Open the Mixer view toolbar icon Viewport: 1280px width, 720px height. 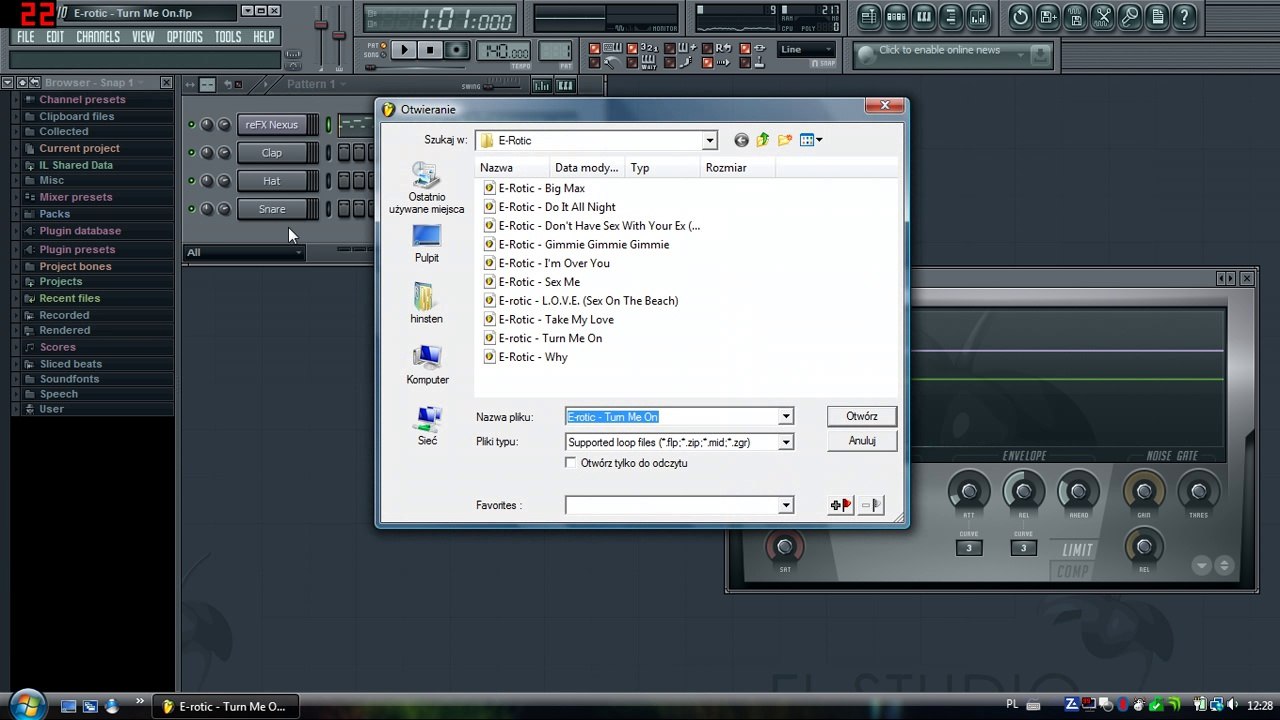pos(979,16)
